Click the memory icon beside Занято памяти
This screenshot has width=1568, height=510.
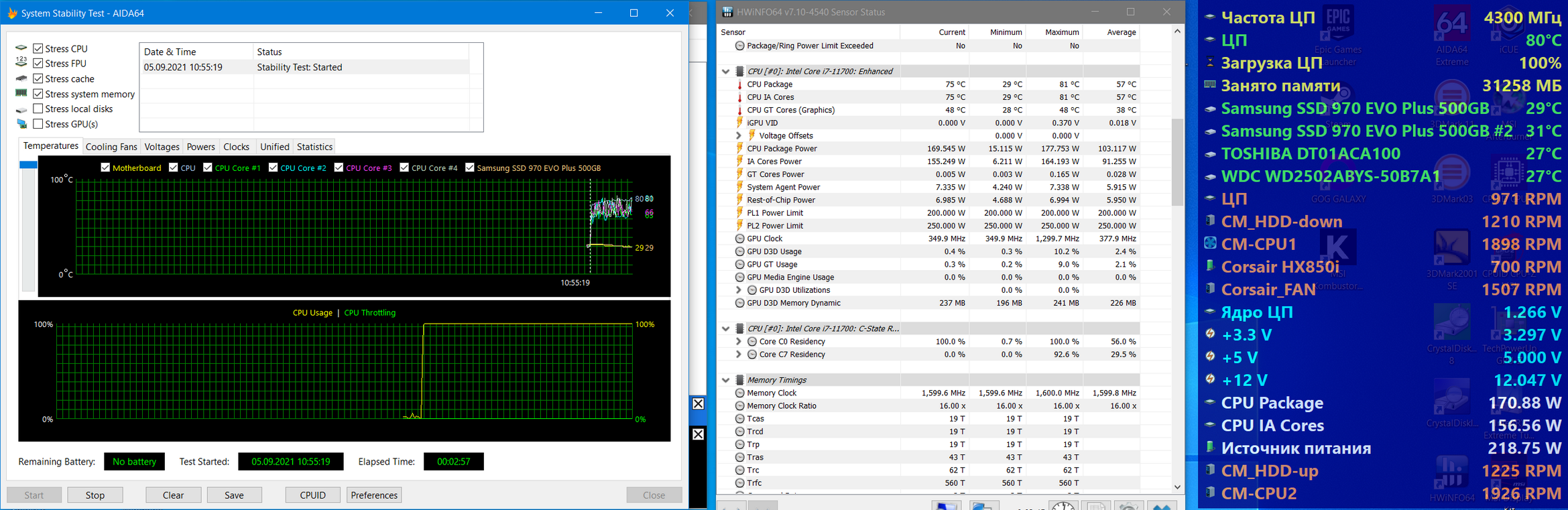[x=1210, y=85]
